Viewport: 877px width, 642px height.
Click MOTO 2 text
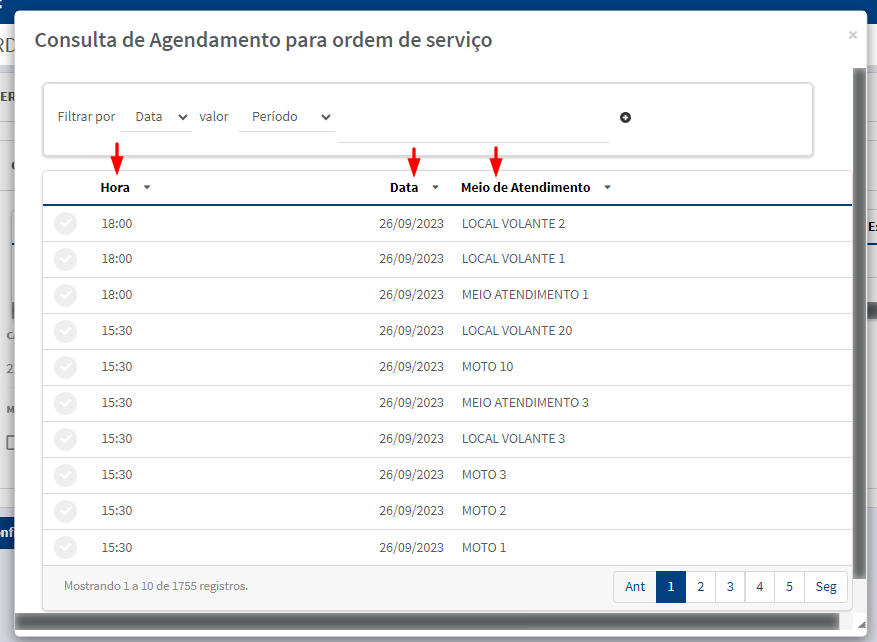tap(484, 511)
